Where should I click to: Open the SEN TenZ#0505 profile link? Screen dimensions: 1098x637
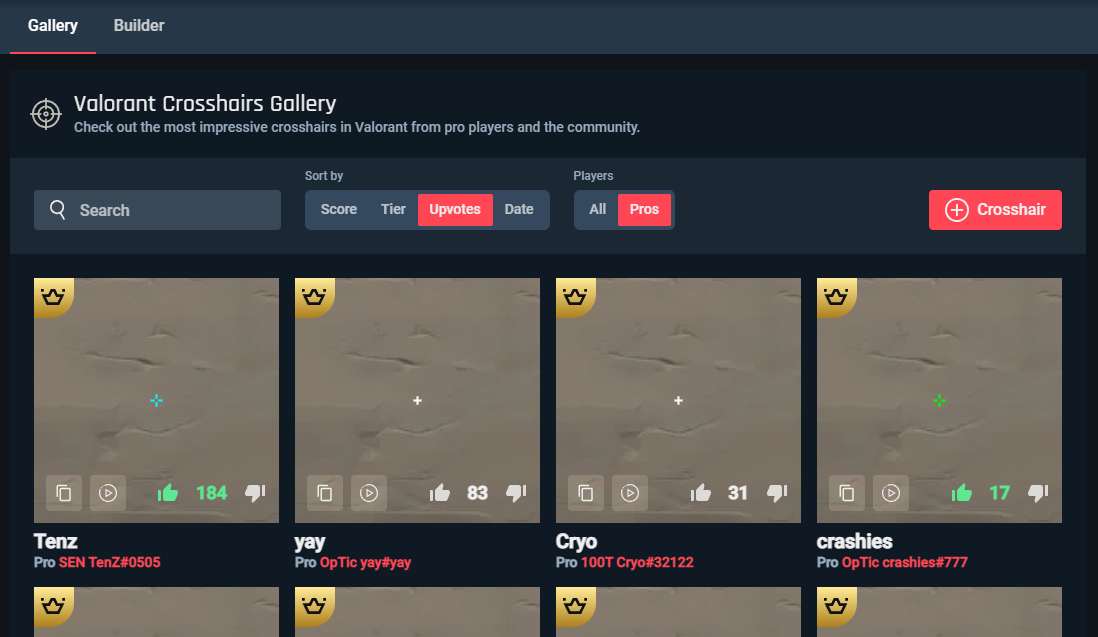click(109, 562)
